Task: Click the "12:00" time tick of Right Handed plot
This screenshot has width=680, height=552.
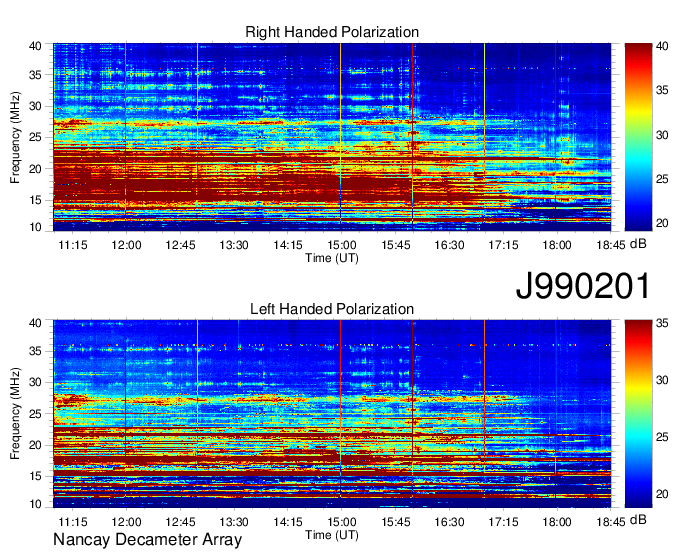Action: click(126, 245)
